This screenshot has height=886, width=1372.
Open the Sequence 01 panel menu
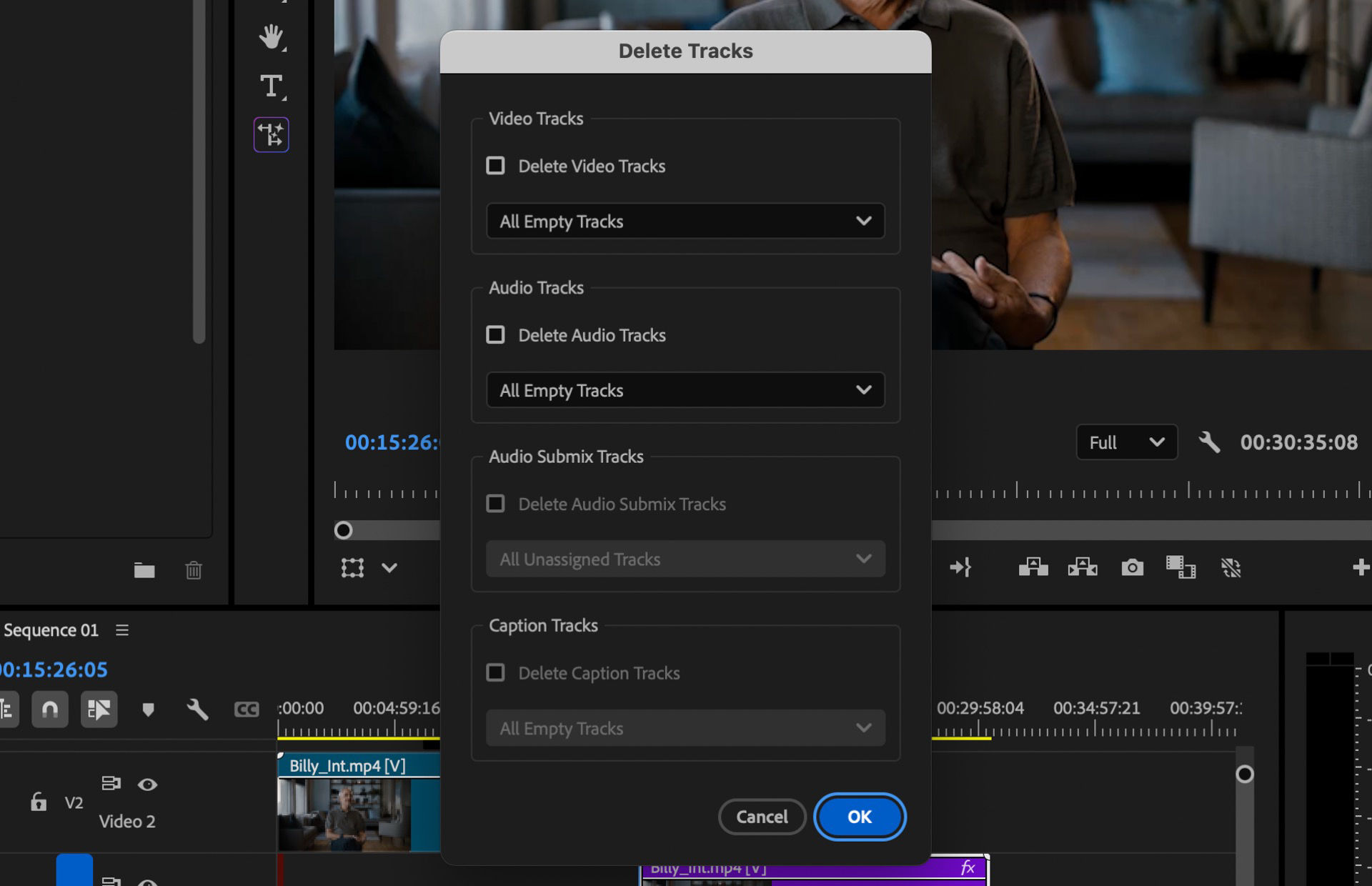click(x=122, y=630)
